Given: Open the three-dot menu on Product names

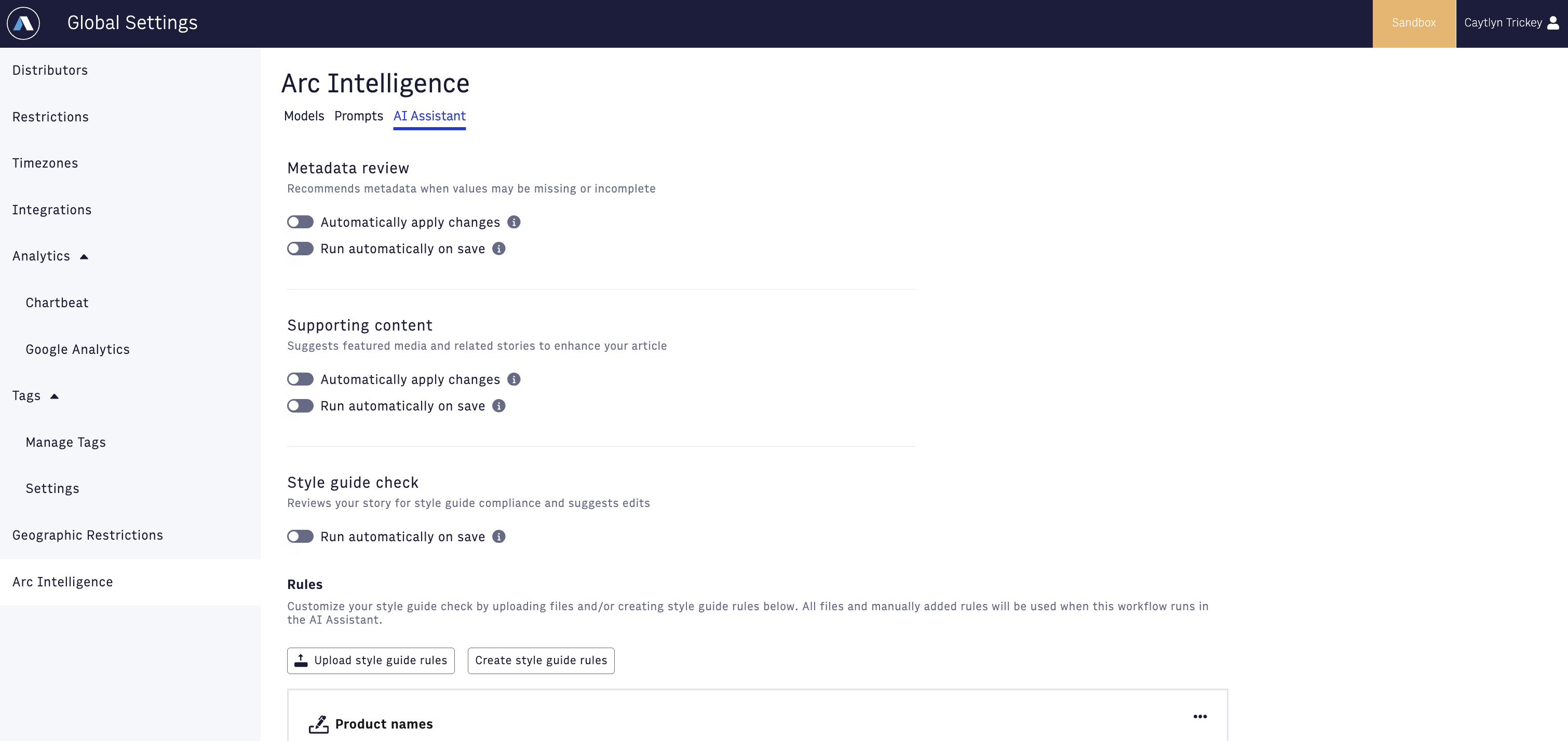Looking at the screenshot, I should pyautogui.click(x=1200, y=717).
